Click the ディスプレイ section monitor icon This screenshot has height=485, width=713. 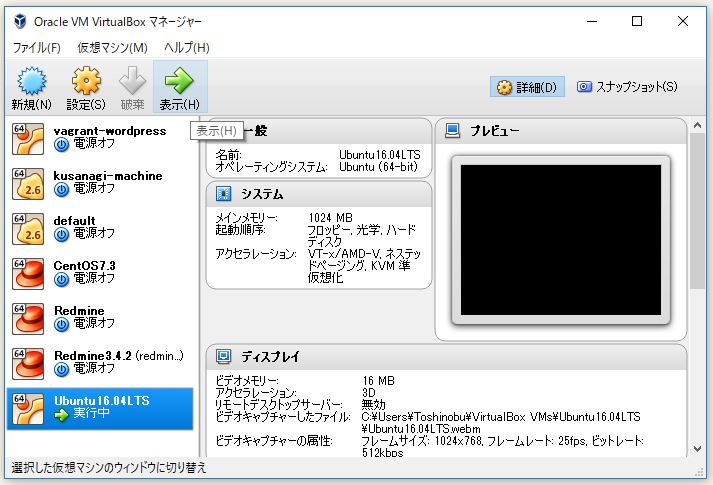click(x=223, y=356)
